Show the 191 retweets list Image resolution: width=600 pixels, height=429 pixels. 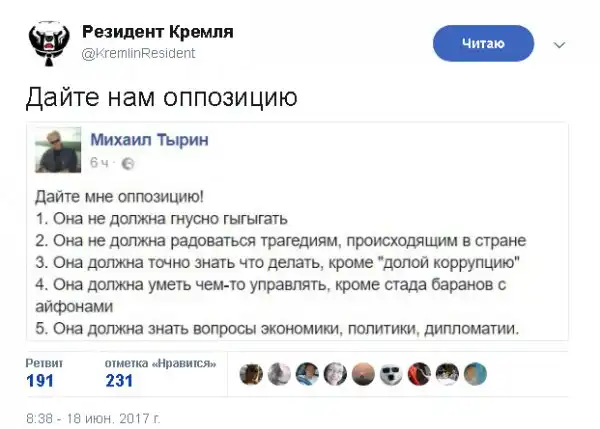(x=40, y=380)
